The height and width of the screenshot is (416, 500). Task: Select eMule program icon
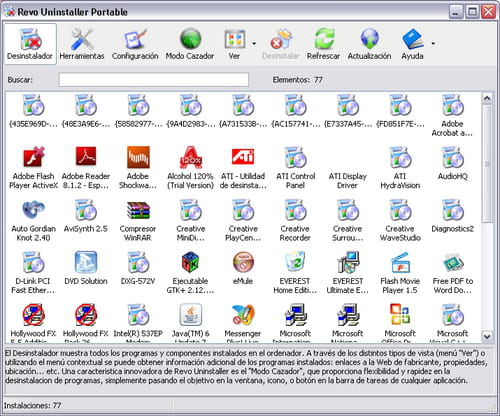tap(243, 262)
